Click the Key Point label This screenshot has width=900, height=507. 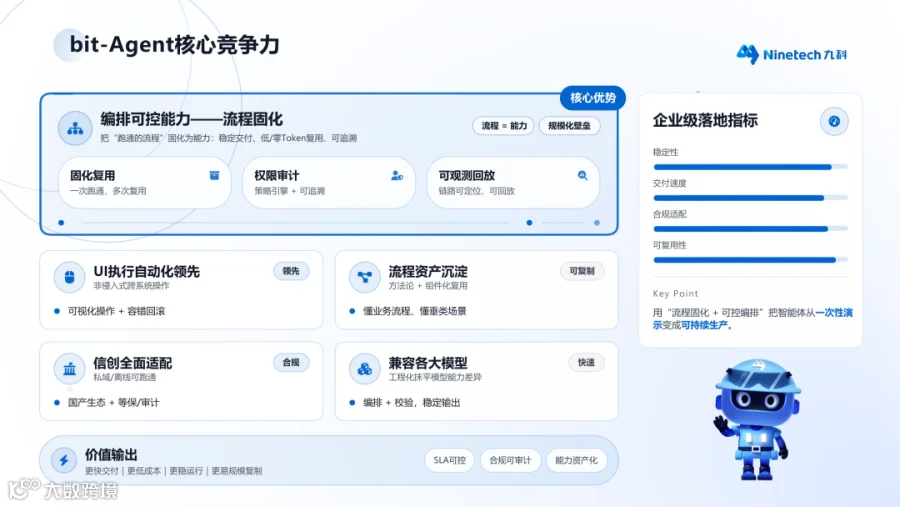pos(676,293)
